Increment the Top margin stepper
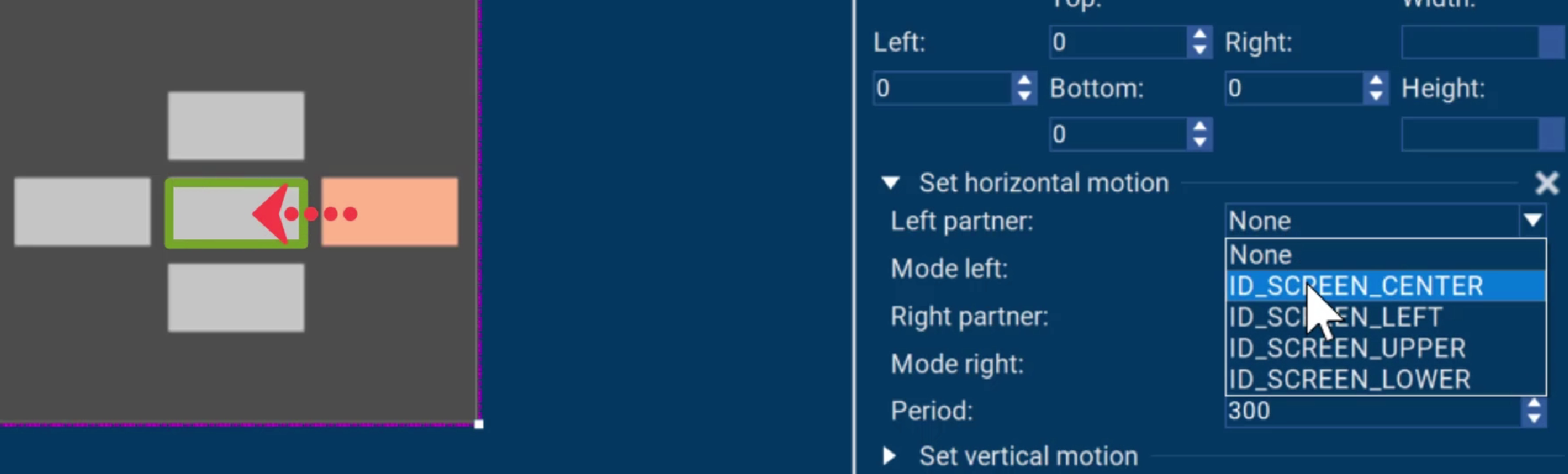The width and height of the screenshot is (1568, 474). 1200,35
